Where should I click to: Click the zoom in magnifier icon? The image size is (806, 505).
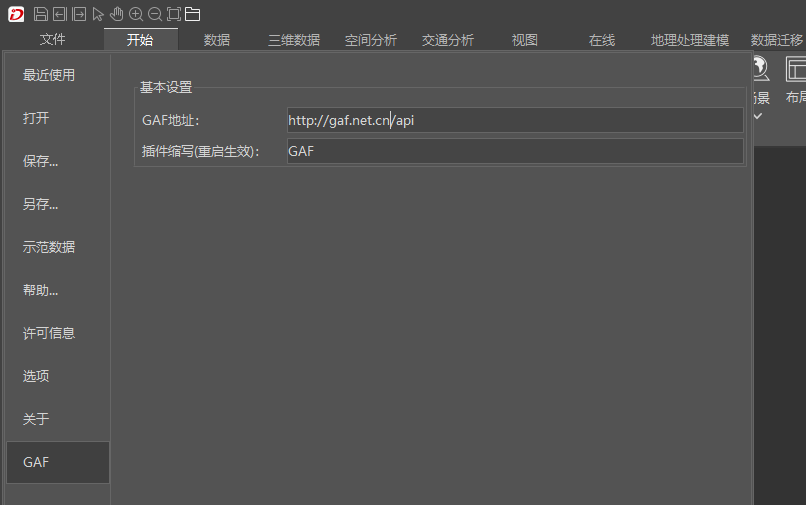[136, 14]
